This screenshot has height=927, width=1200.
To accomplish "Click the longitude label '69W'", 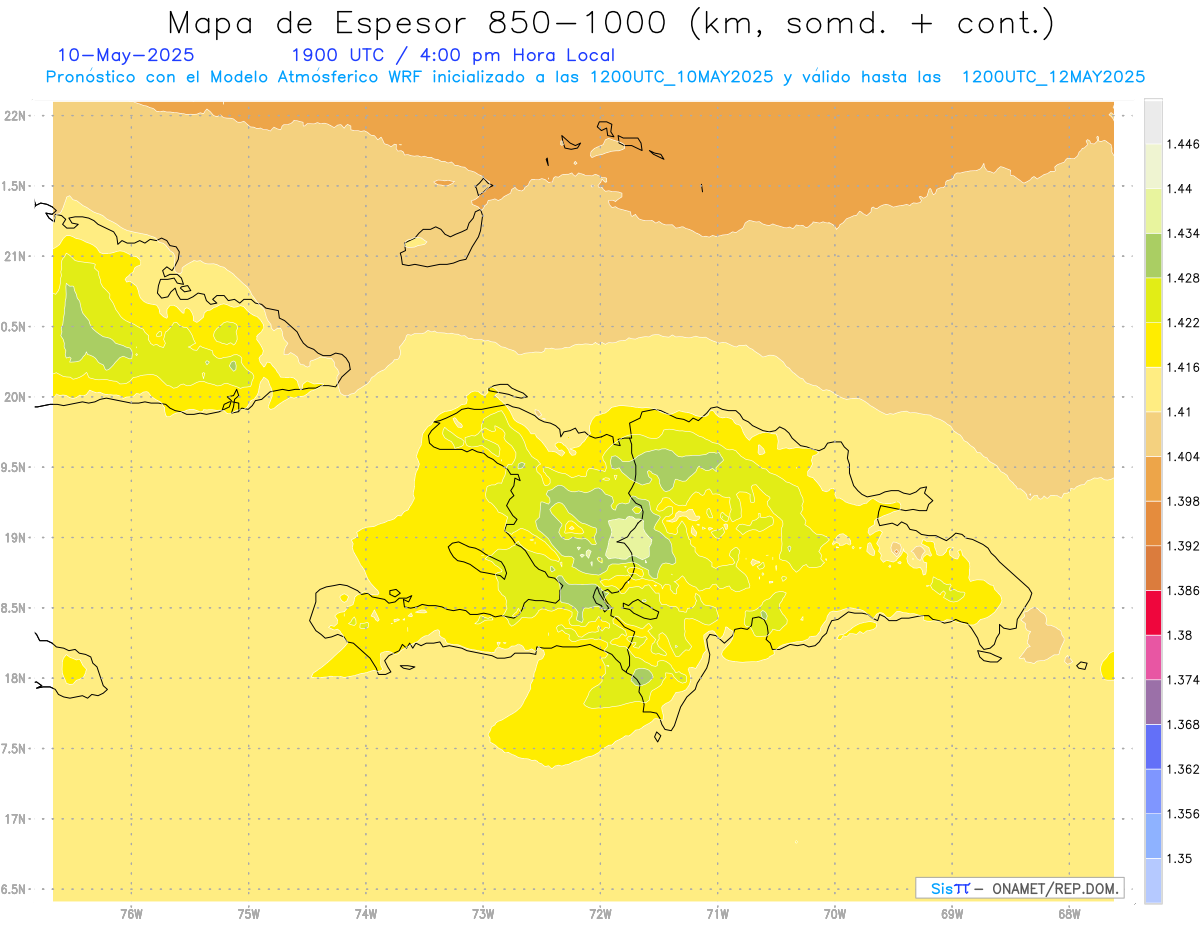I will [952, 914].
